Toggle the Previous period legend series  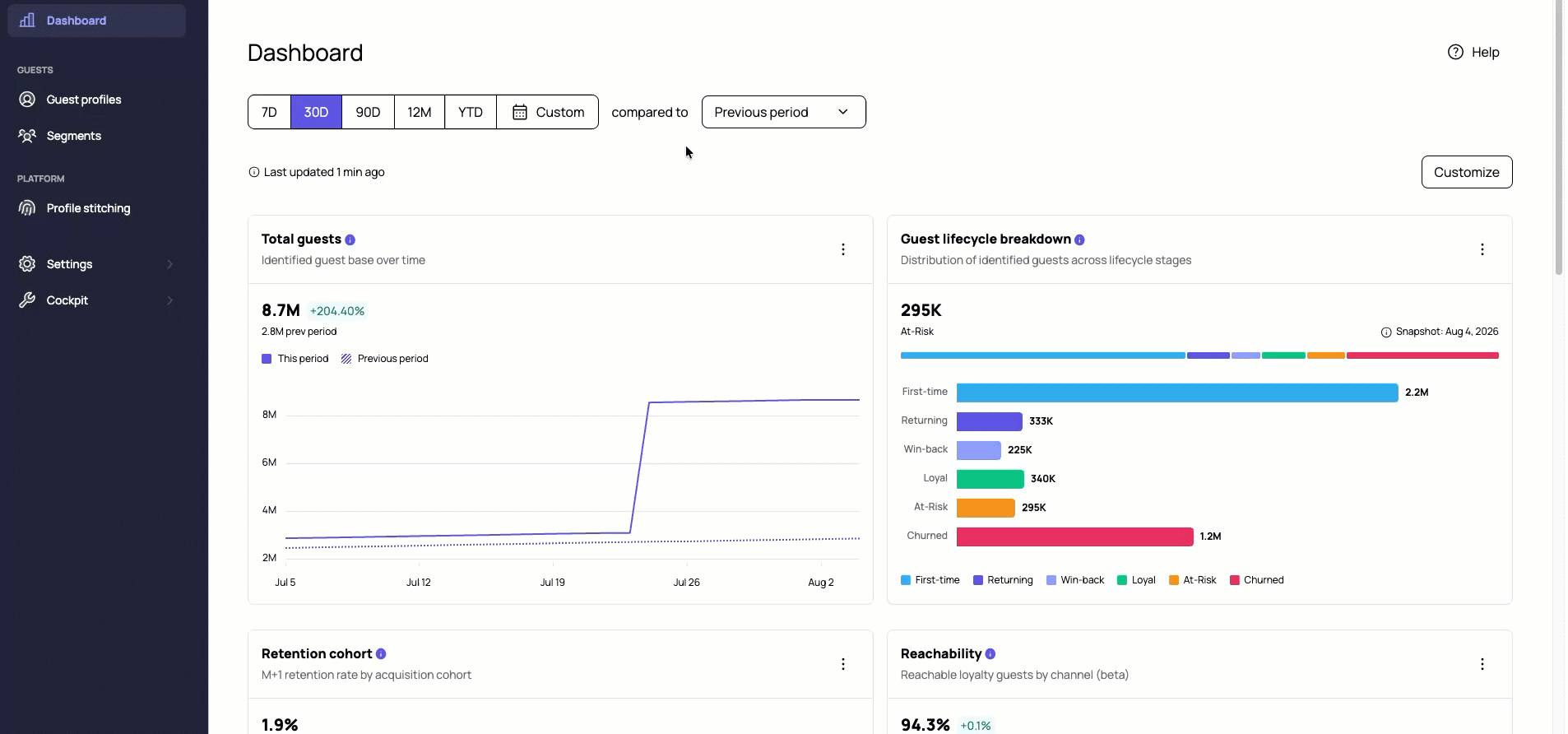click(x=385, y=359)
